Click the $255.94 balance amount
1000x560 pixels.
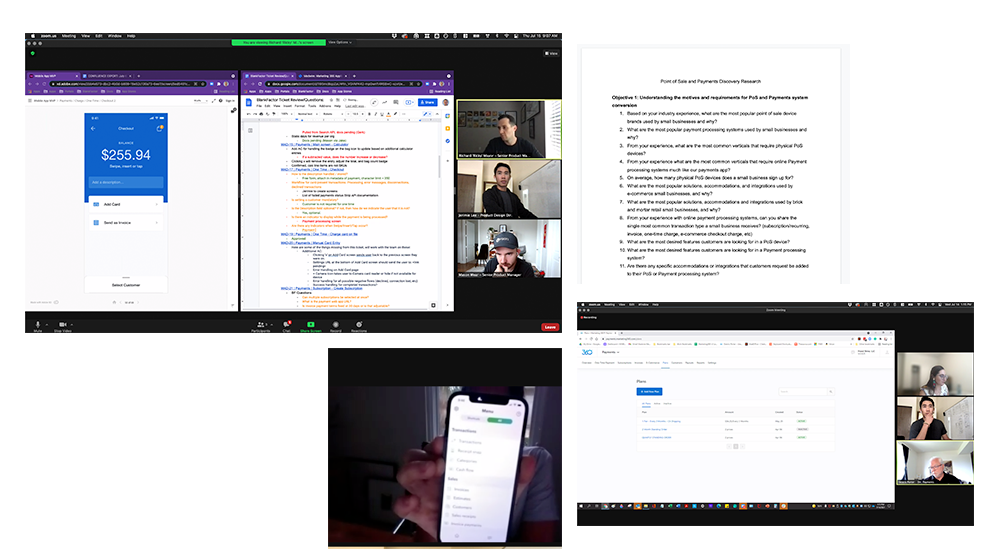coord(126,155)
